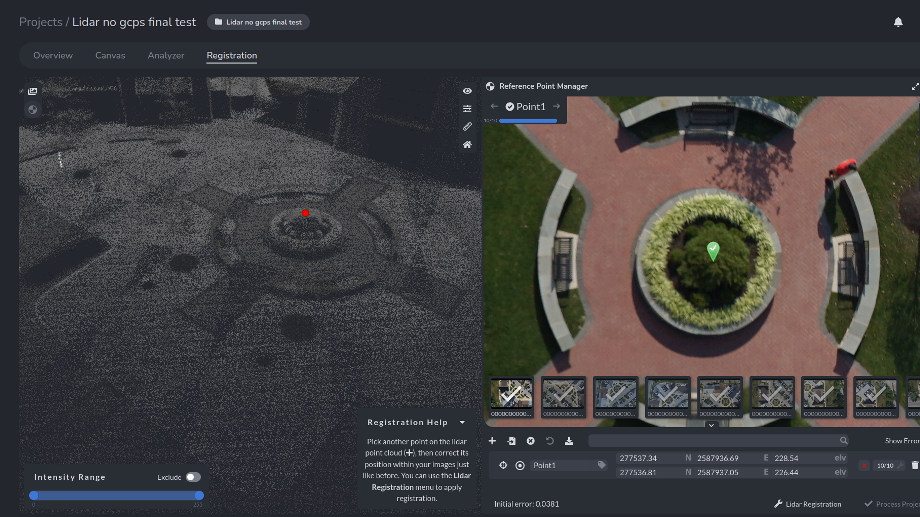Reset view with the home icon
The image size is (920, 517).
point(467,144)
